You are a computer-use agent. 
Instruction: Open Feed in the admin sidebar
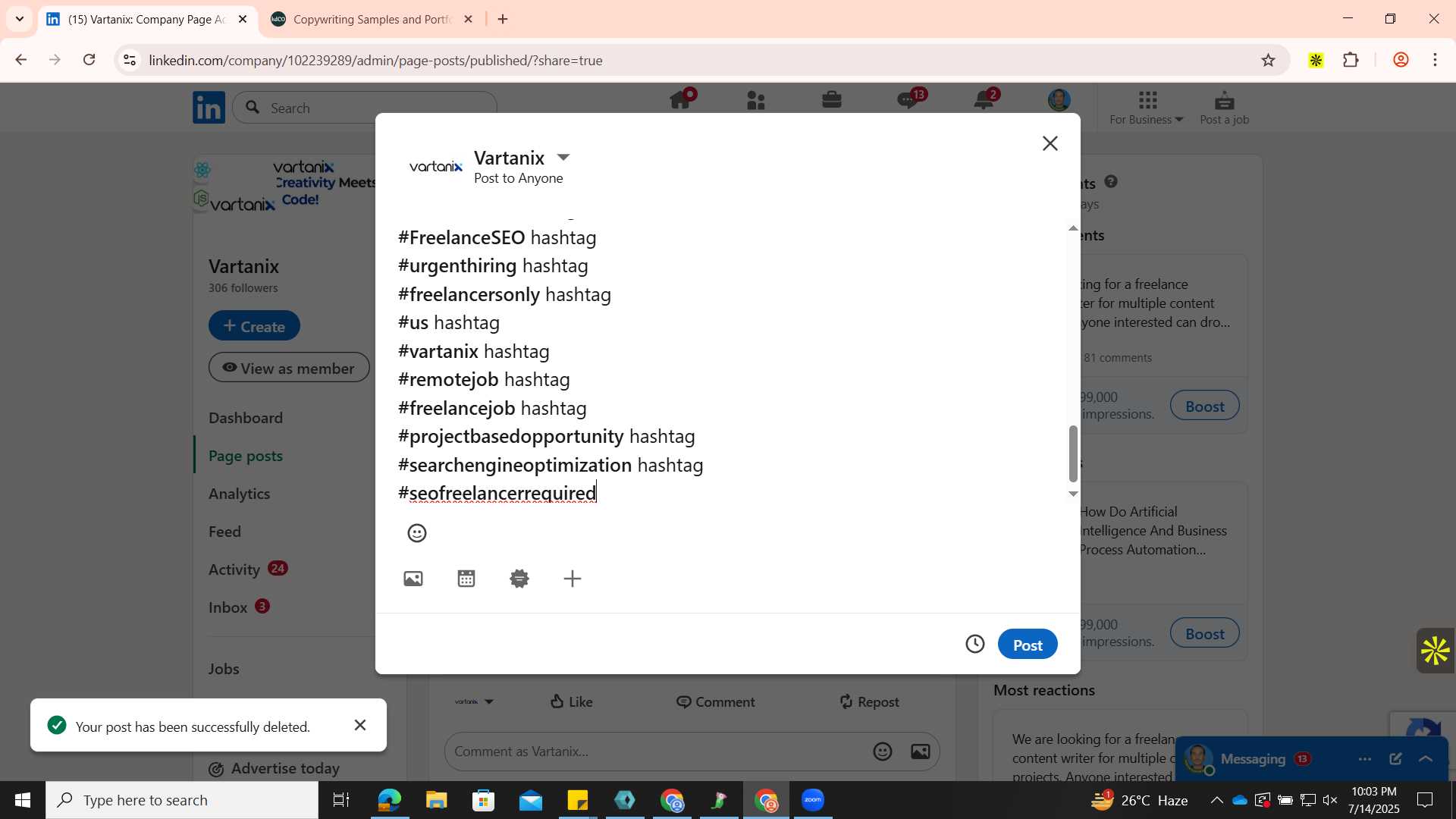(x=224, y=532)
